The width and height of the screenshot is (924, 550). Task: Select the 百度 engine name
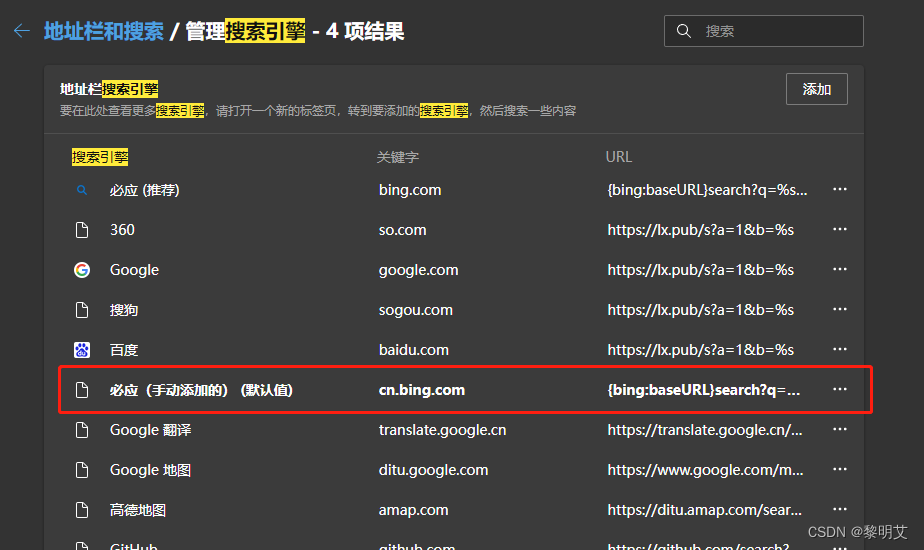click(x=124, y=350)
